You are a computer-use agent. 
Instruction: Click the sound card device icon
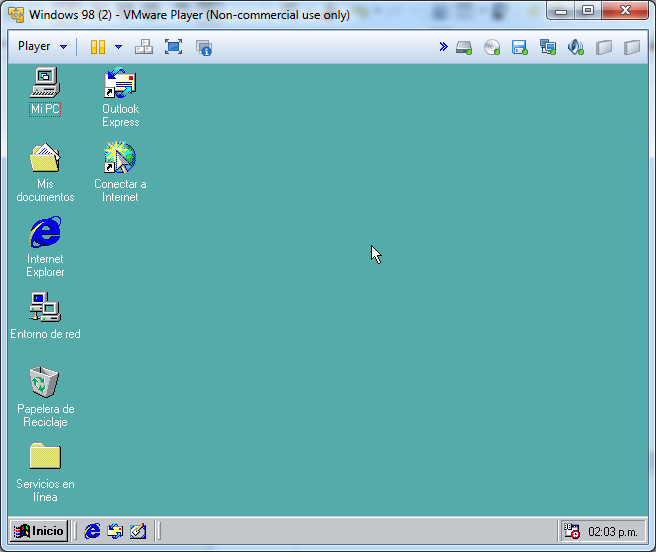pos(575,47)
